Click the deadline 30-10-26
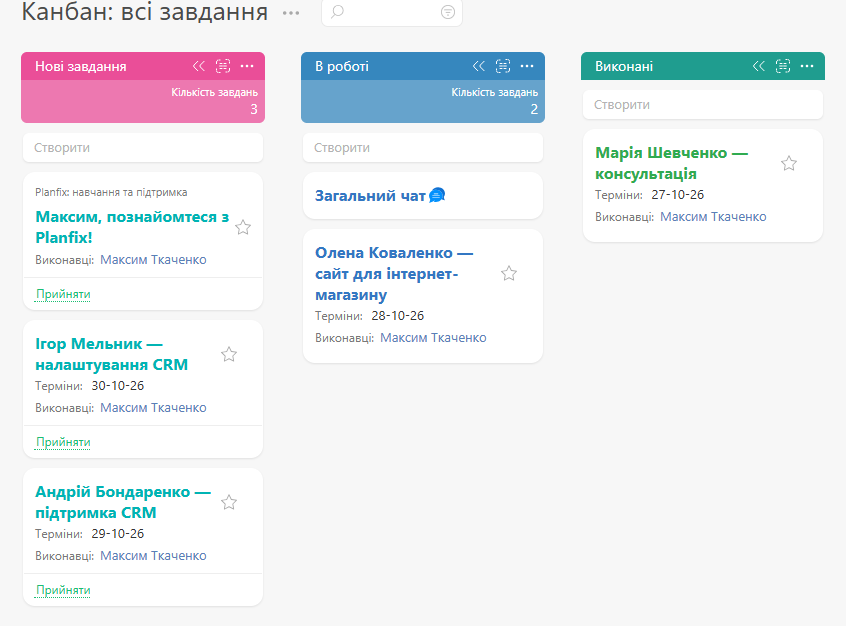846x626 pixels. point(118,385)
